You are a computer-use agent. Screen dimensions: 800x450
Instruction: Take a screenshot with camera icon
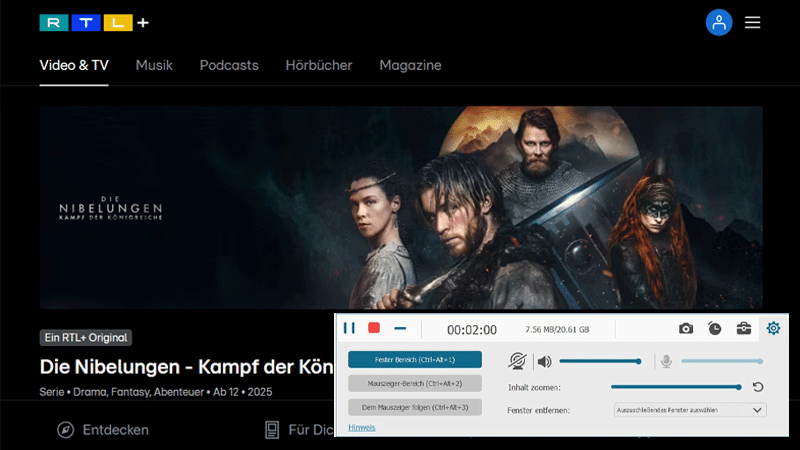coord(686,329)
